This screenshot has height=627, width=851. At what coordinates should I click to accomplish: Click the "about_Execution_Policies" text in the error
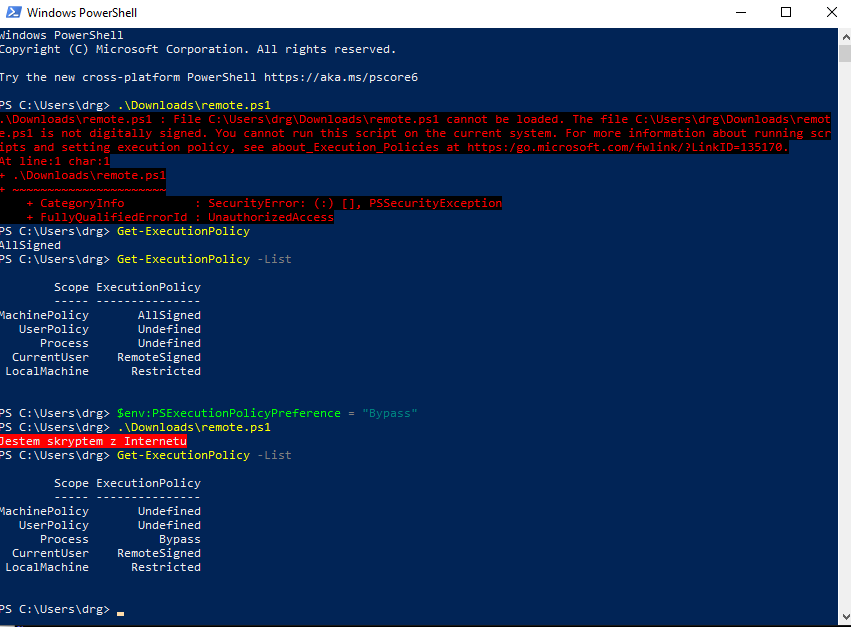[355, 147]
